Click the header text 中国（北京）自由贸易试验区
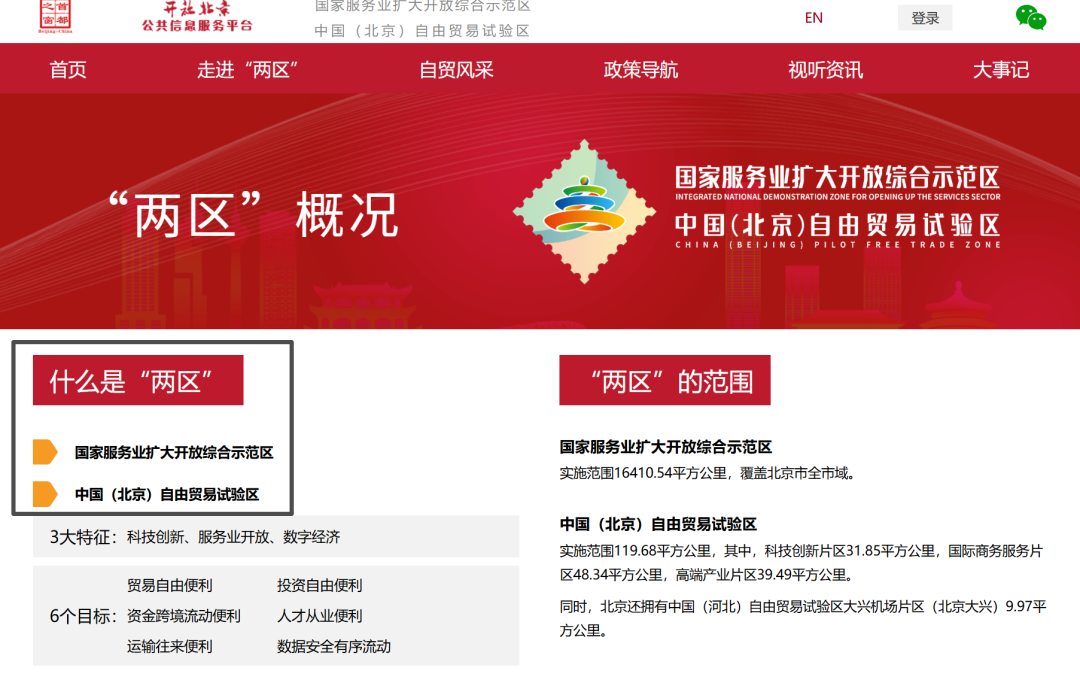 422,31
